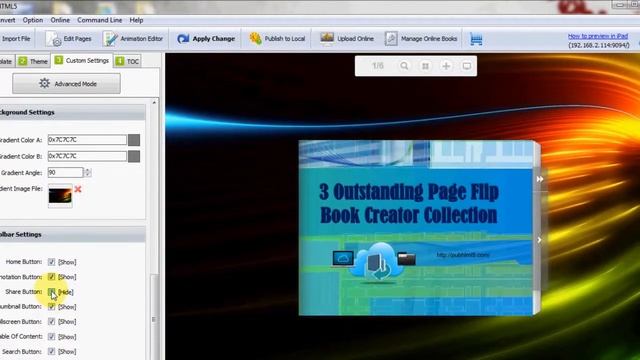Click the search magnifier in preview toolbar

point(404,66)
